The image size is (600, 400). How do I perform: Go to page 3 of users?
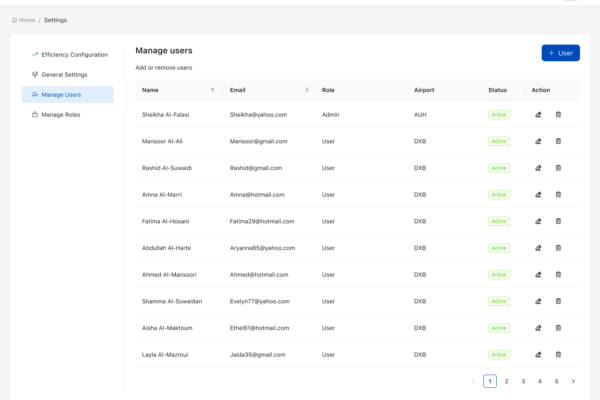click(x=523, y=381)
